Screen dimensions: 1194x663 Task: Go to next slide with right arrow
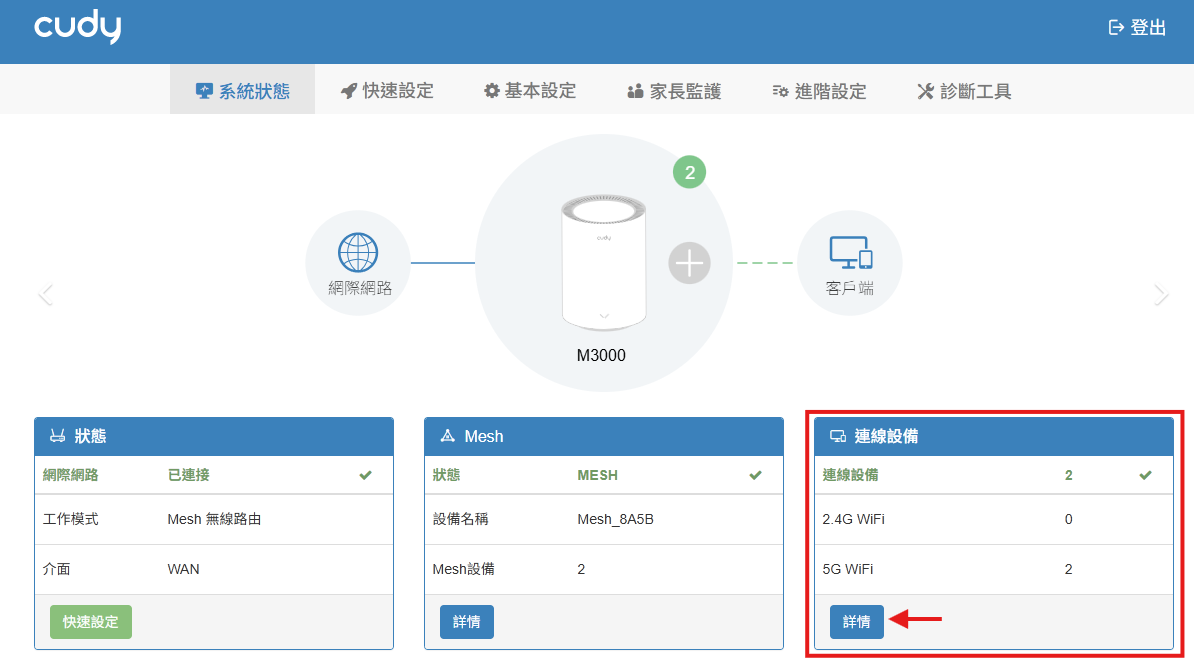(x=1160, y=295)
